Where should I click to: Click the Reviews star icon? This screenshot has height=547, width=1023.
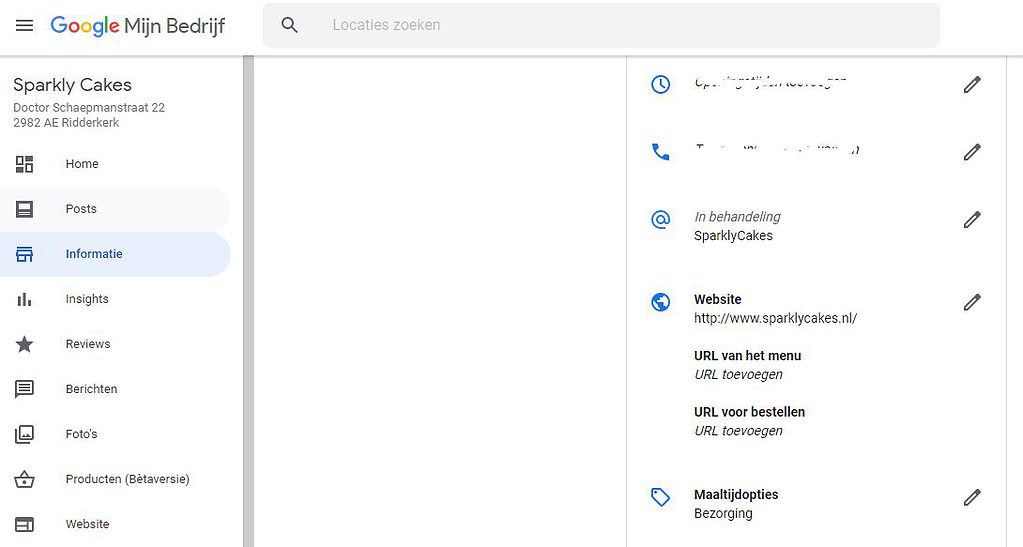(x=24, y=344)
